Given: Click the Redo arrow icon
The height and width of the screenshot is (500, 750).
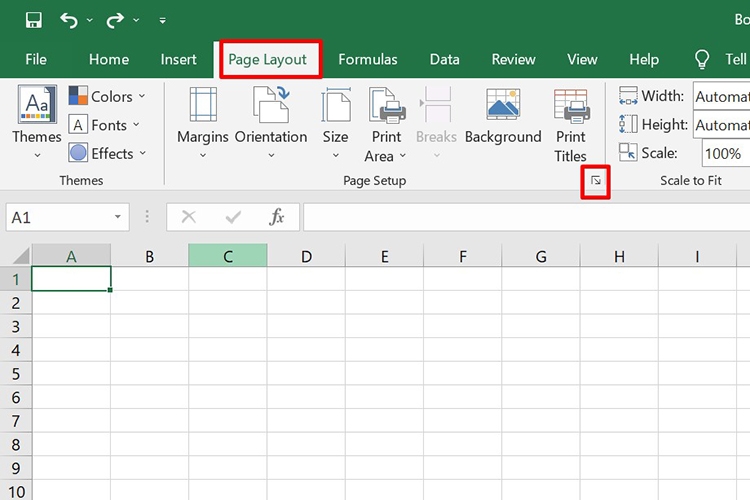Looking at the screenshot, I should [x=115, y=20].
